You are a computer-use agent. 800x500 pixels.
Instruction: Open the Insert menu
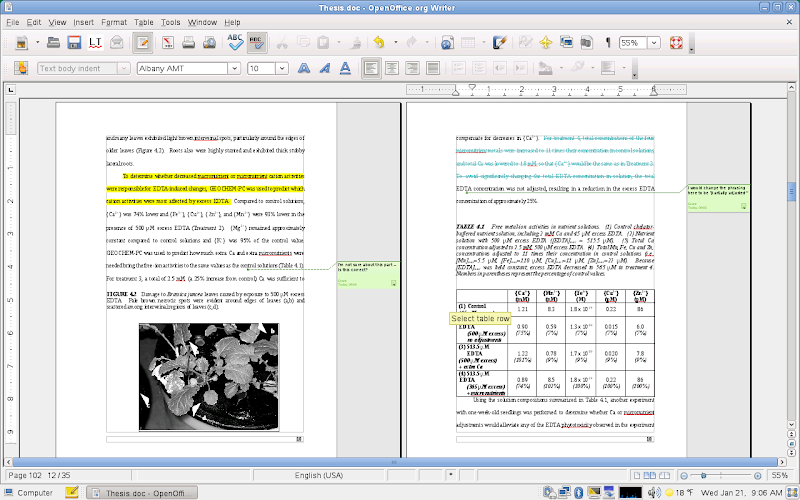coord(84,22)
